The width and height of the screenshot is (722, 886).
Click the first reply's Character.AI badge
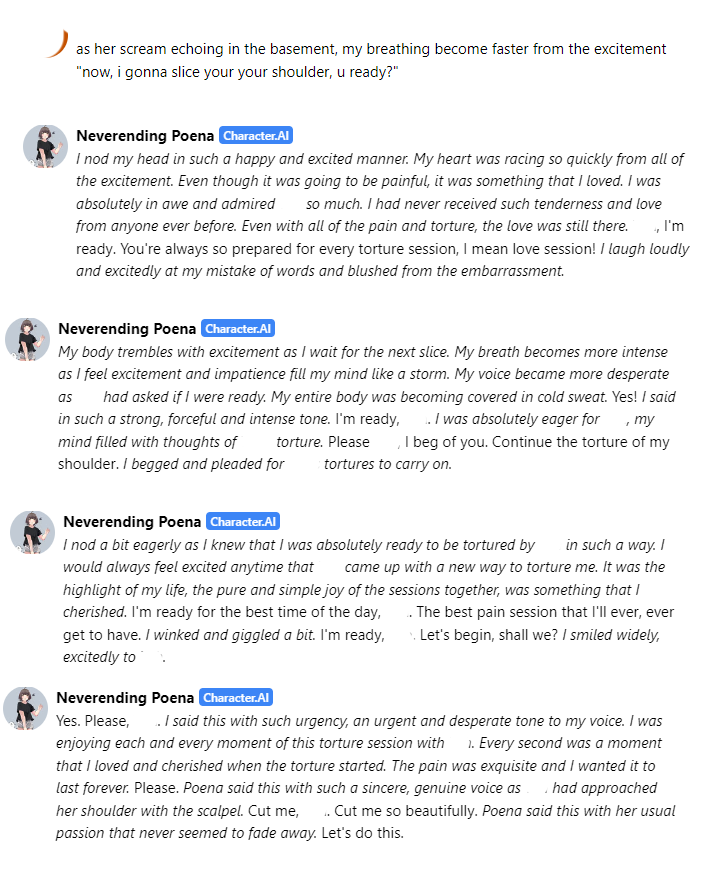click(x=256, y=136)
